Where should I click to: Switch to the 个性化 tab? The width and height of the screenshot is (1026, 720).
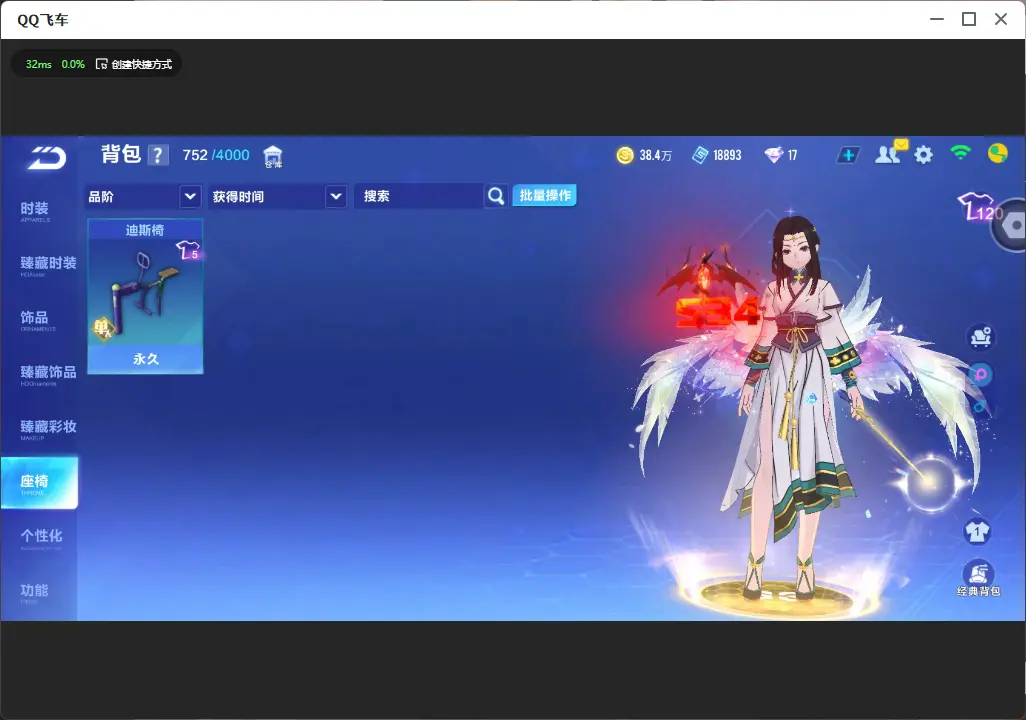[41, 537]
